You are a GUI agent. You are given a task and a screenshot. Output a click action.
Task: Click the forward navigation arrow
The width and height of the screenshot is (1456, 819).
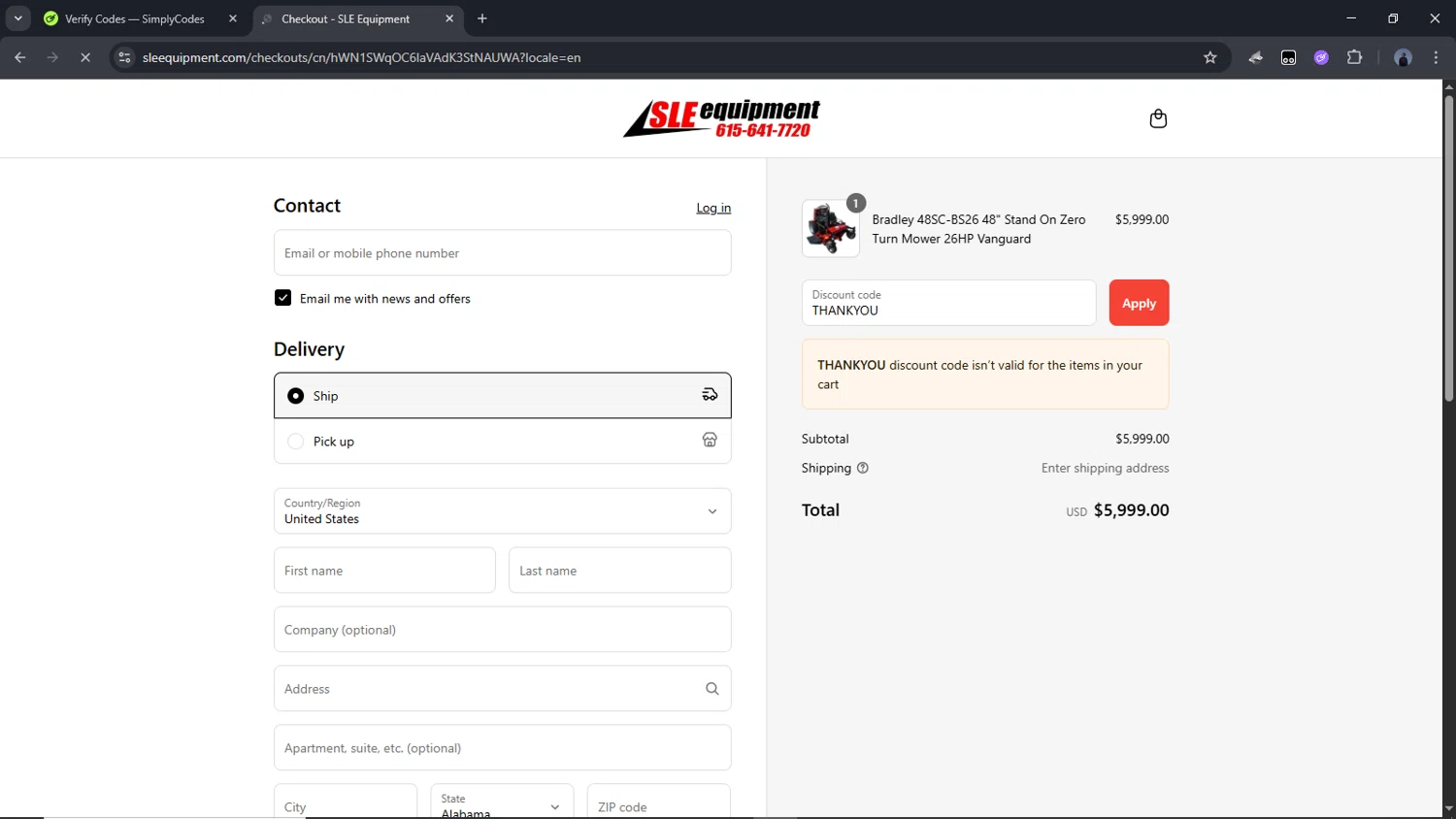[x=52, y=57]
